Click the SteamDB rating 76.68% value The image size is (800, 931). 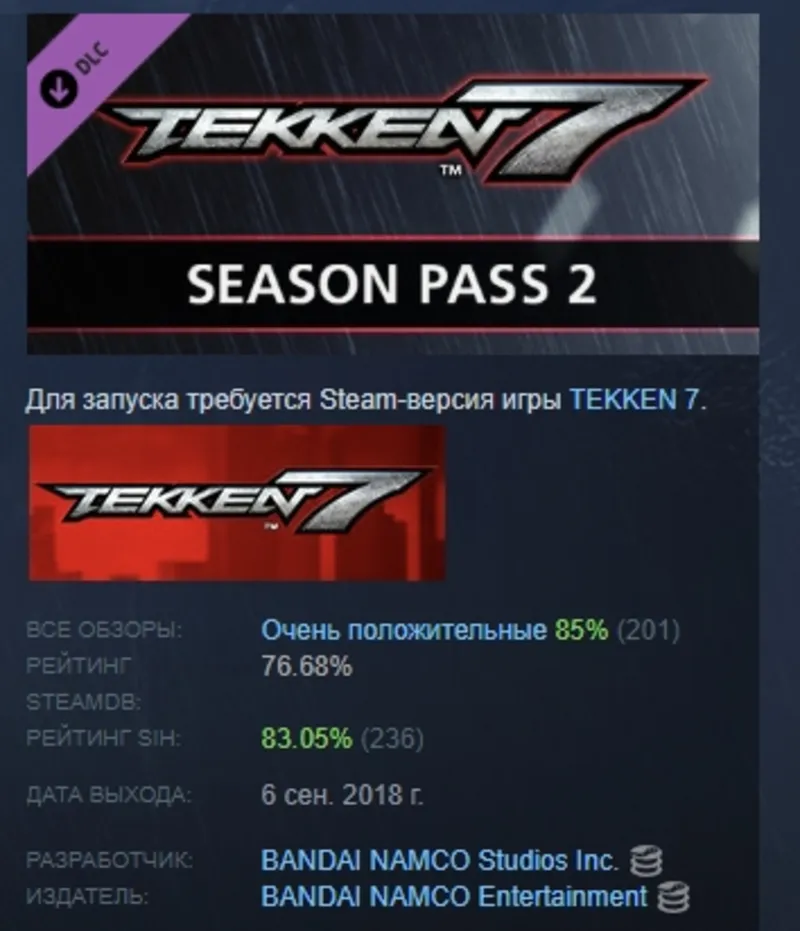[306, 666]
